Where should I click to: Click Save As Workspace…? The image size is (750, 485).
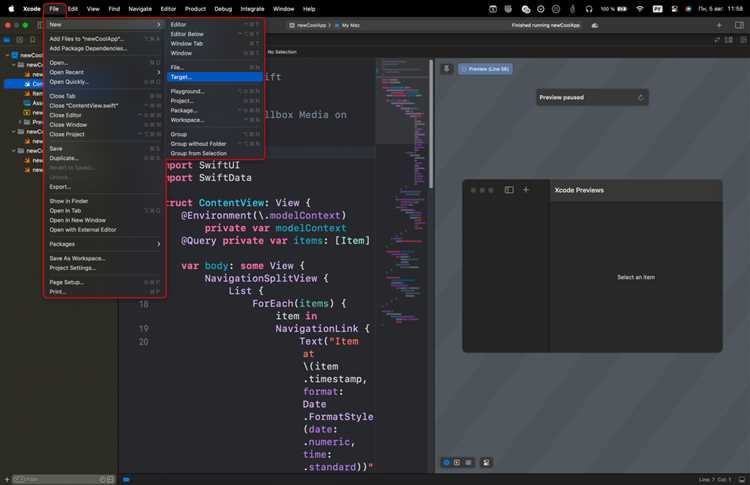click(105, 258)
